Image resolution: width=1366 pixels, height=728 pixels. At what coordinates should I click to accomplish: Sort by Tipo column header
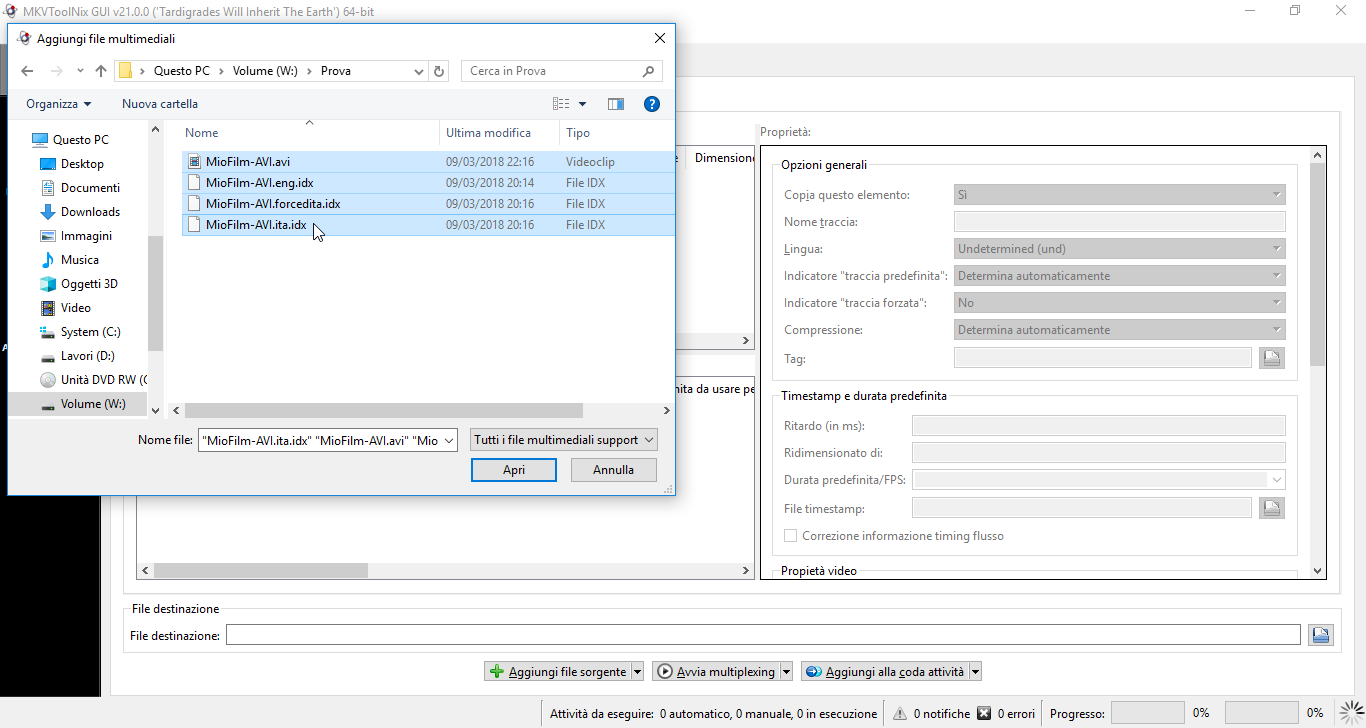[x=615, y=133]
